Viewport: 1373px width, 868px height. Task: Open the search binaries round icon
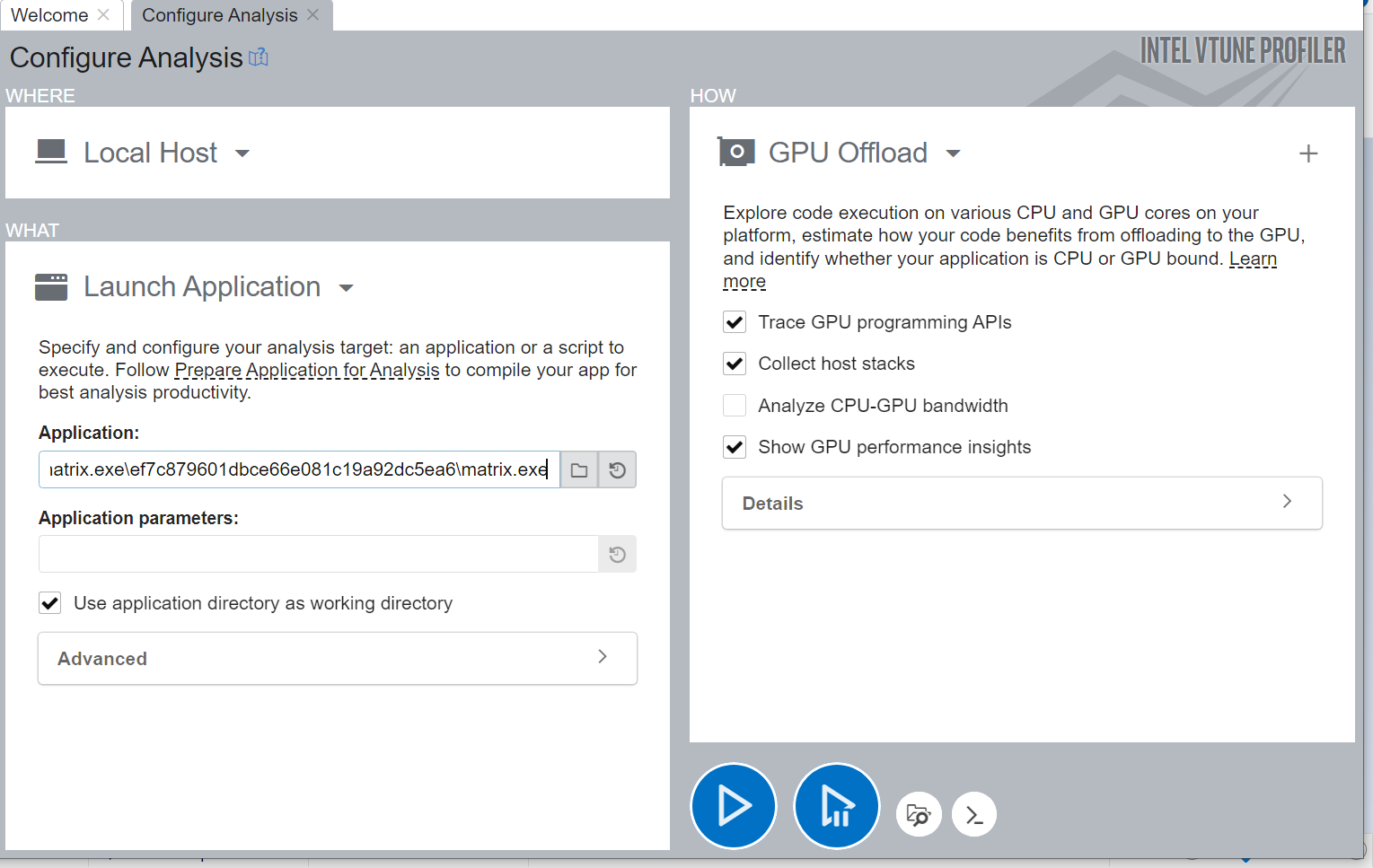(x=919, y=815)
